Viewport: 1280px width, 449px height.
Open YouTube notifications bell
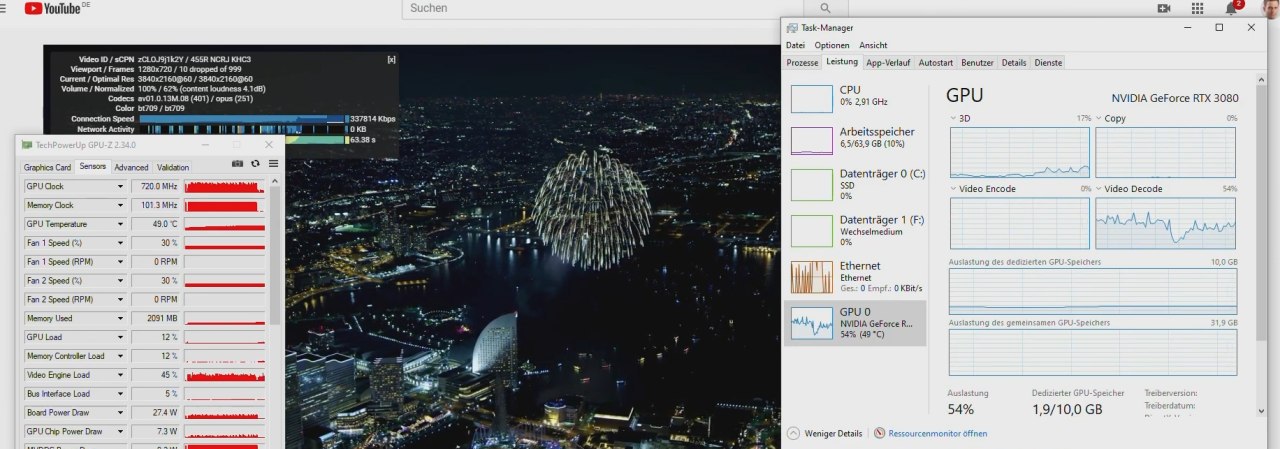coord(1231,8)
